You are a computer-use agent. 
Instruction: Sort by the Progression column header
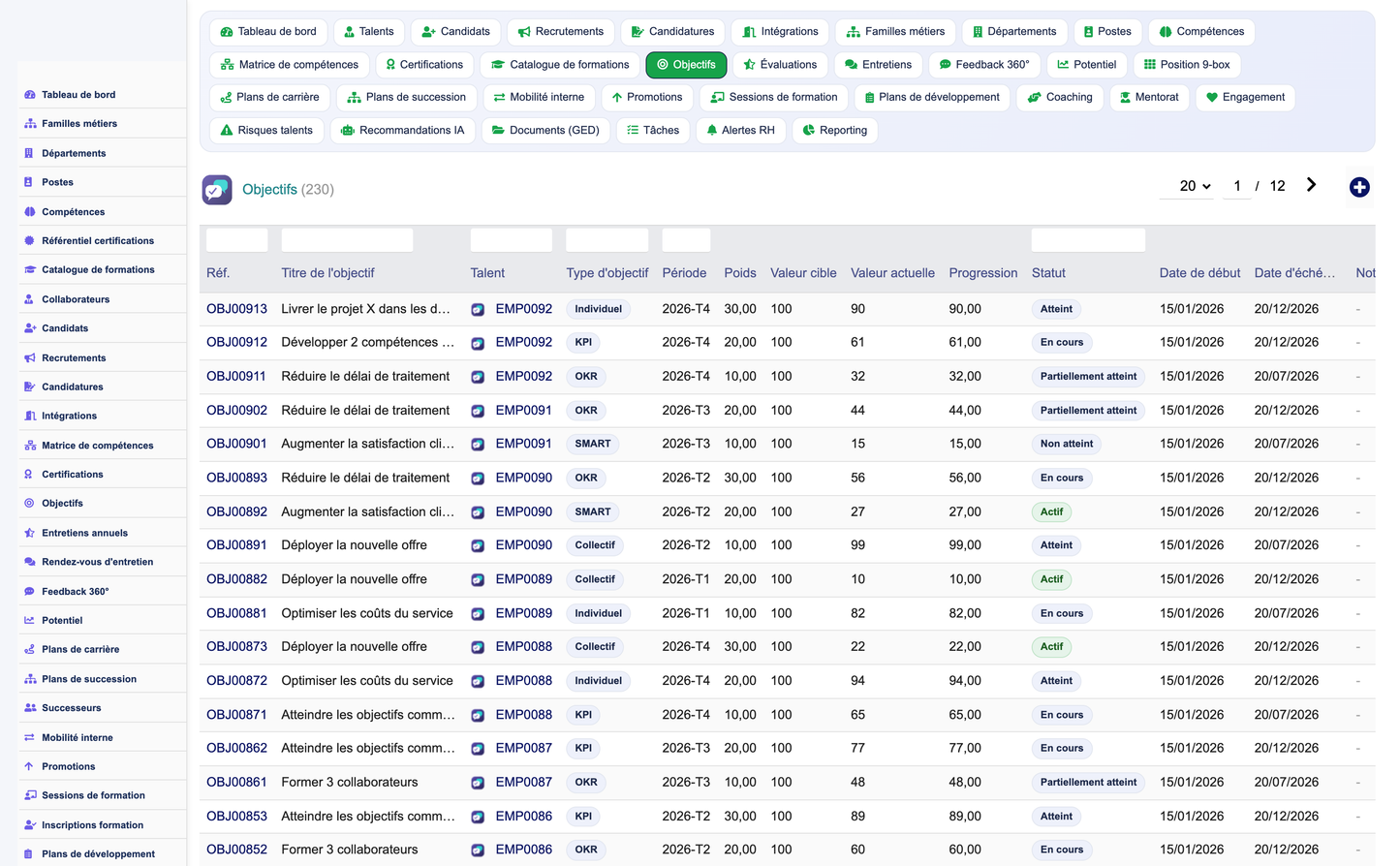[x=983, y=273]
